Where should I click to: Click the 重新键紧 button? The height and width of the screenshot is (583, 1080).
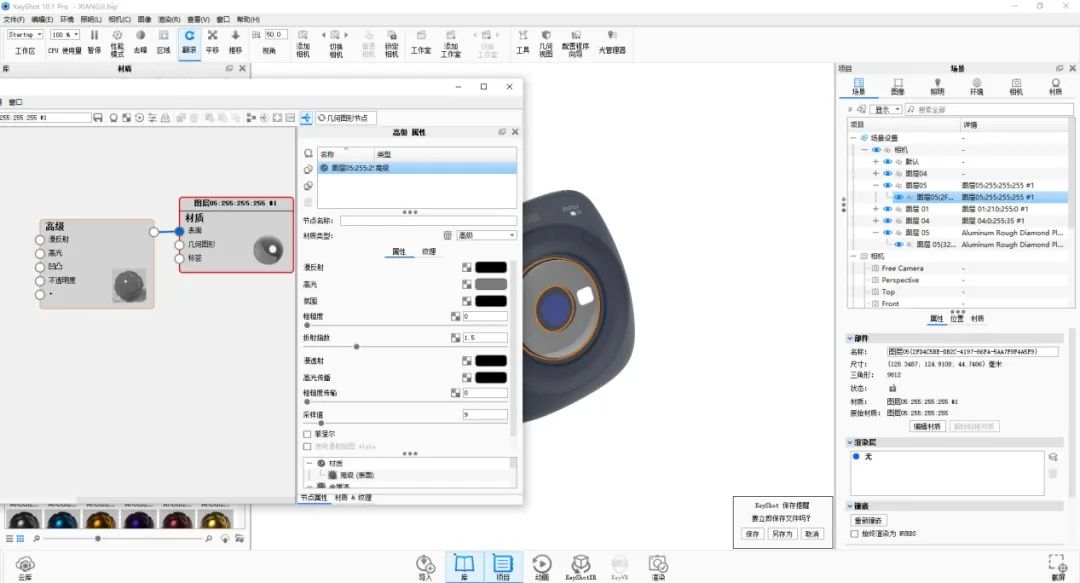click(868, 520)
